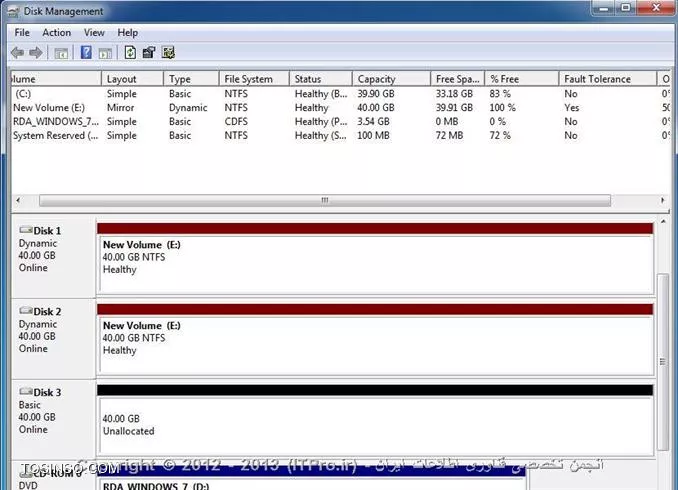Select the Disk 3 drive icon
This screenshot has width=678, height=490.
pyautogui.click(x=26, y=391)
